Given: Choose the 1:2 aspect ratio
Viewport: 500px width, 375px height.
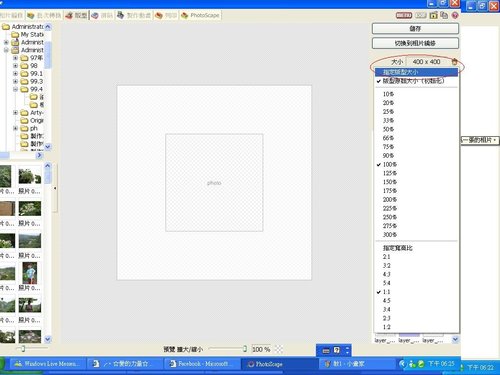Looking at the screenshot, I should tap(416, 327).
